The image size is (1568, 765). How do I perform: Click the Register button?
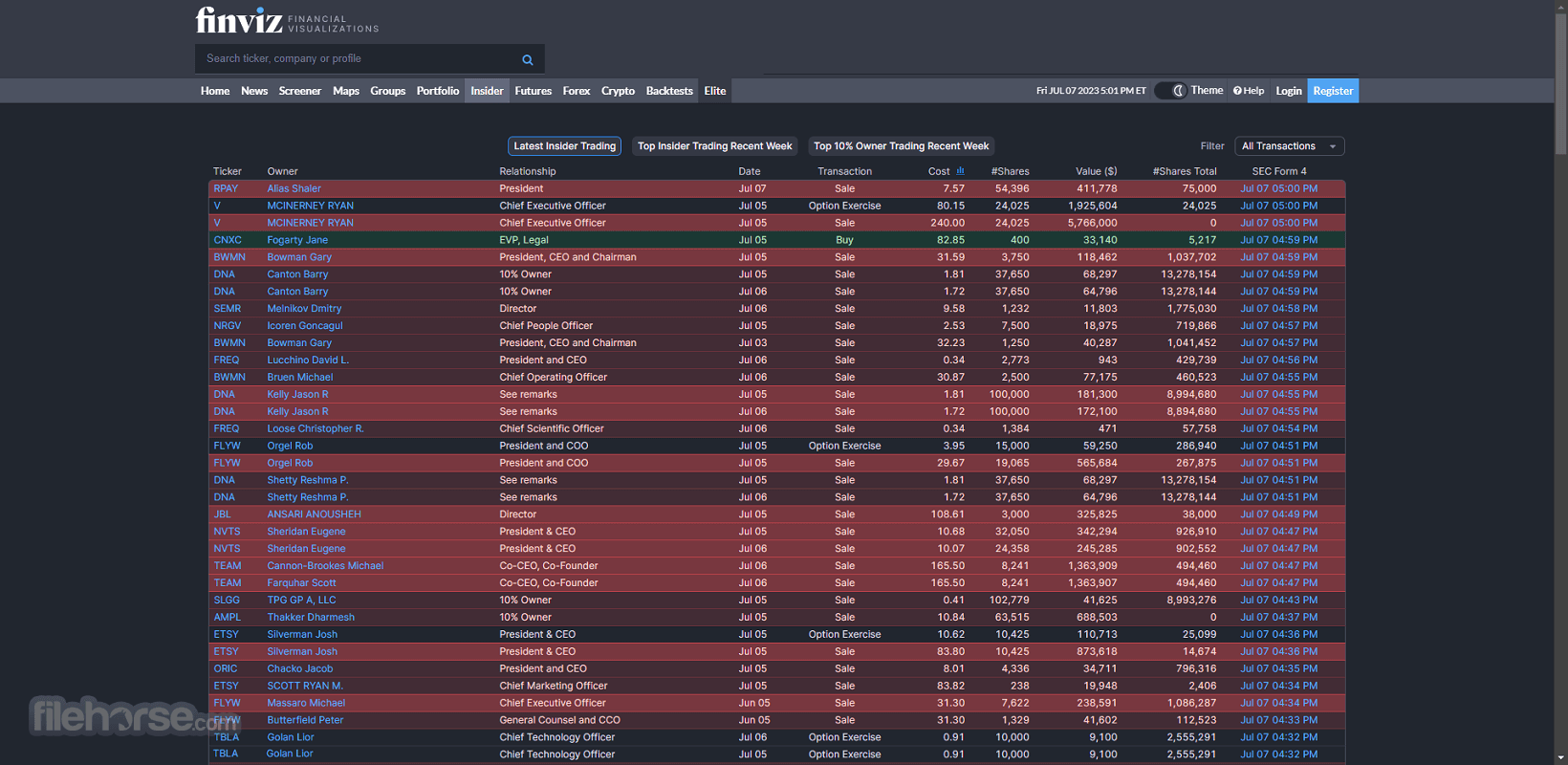tap(1333, 91)
